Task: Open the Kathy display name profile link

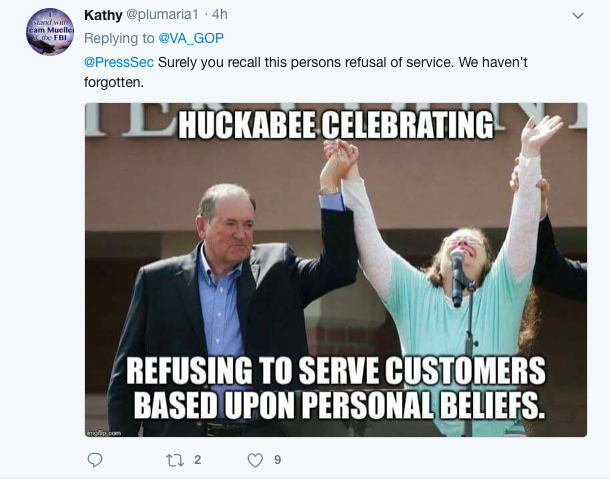Action: [x=103, y=15]
